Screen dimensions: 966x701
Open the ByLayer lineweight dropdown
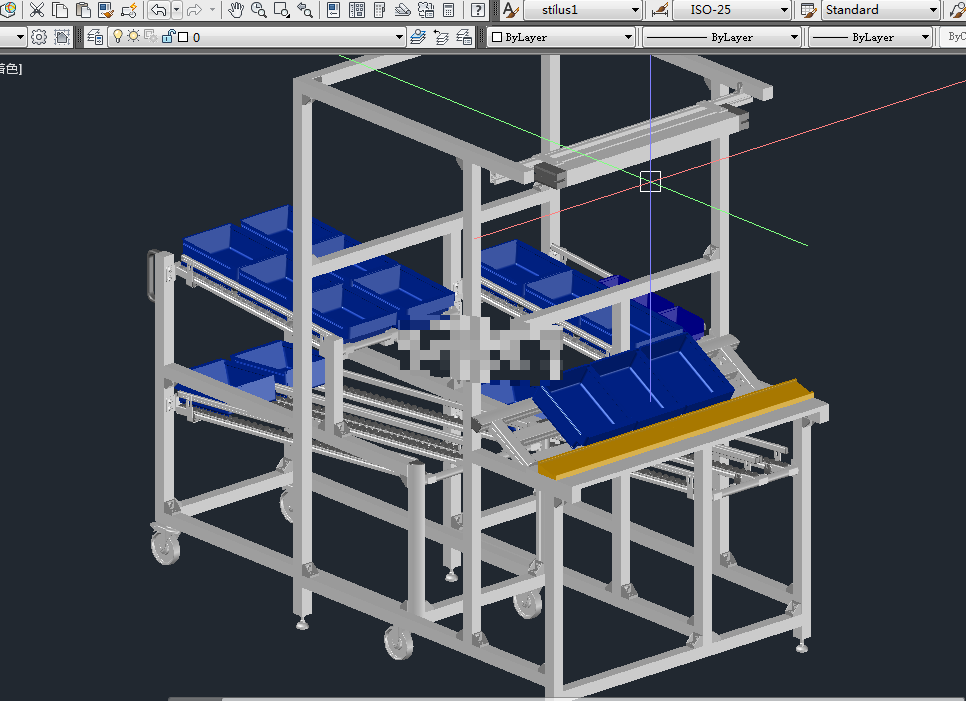pos(870,37)
